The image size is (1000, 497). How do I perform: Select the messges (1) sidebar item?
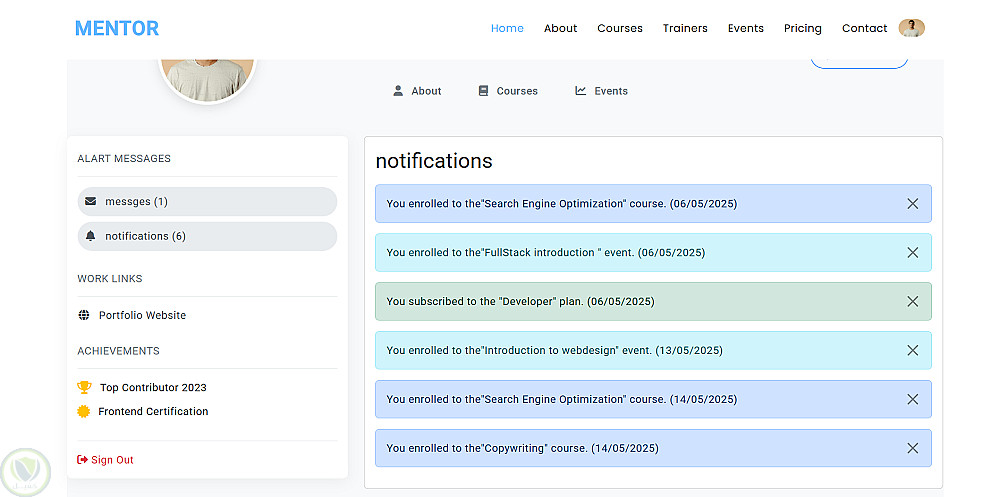(x=207, y=201)
